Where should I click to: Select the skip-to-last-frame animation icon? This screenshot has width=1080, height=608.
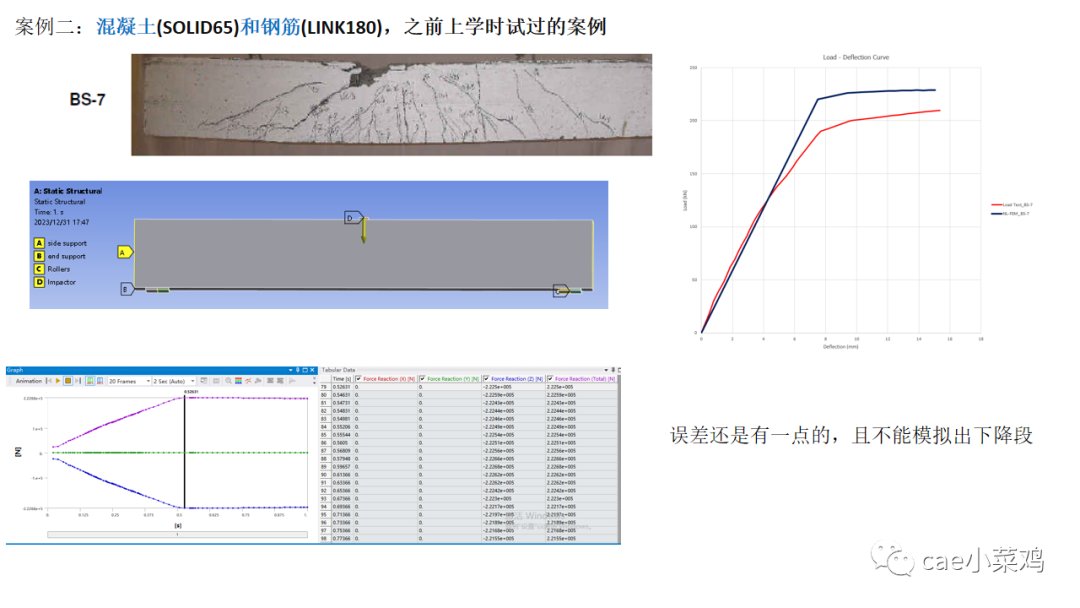[77, 380]
